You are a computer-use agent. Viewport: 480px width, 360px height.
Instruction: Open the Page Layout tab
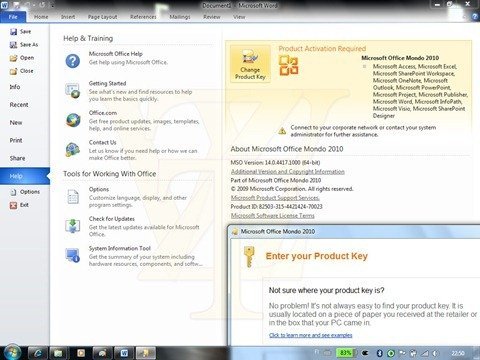pyautogui.click(x=103, y=17)
